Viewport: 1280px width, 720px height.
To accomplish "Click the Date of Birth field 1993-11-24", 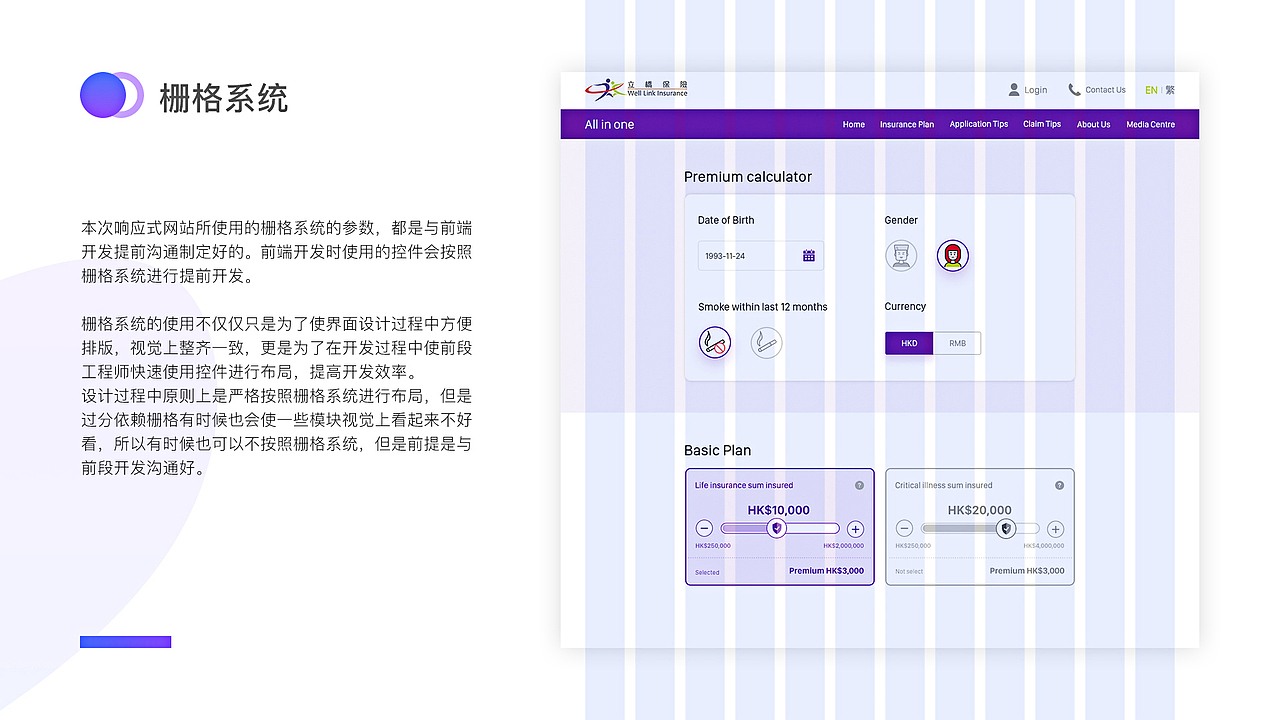I will tap(761, 256).
